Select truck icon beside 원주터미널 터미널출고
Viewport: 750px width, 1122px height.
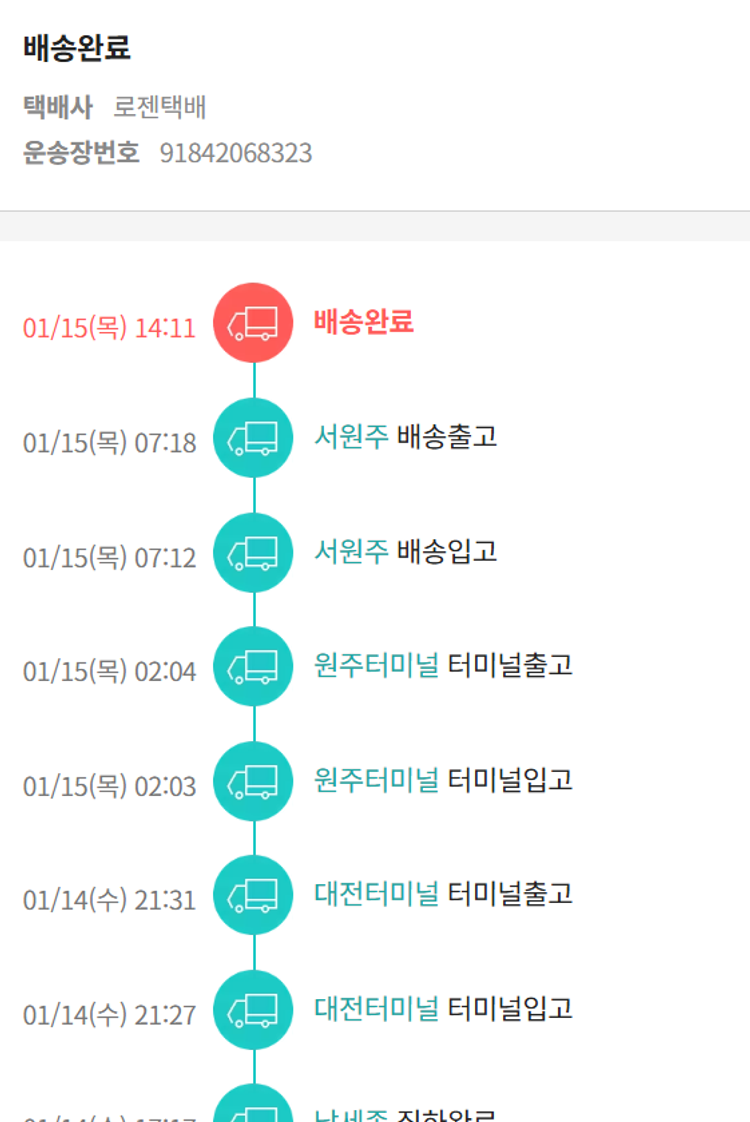click(x=253, y=667)
